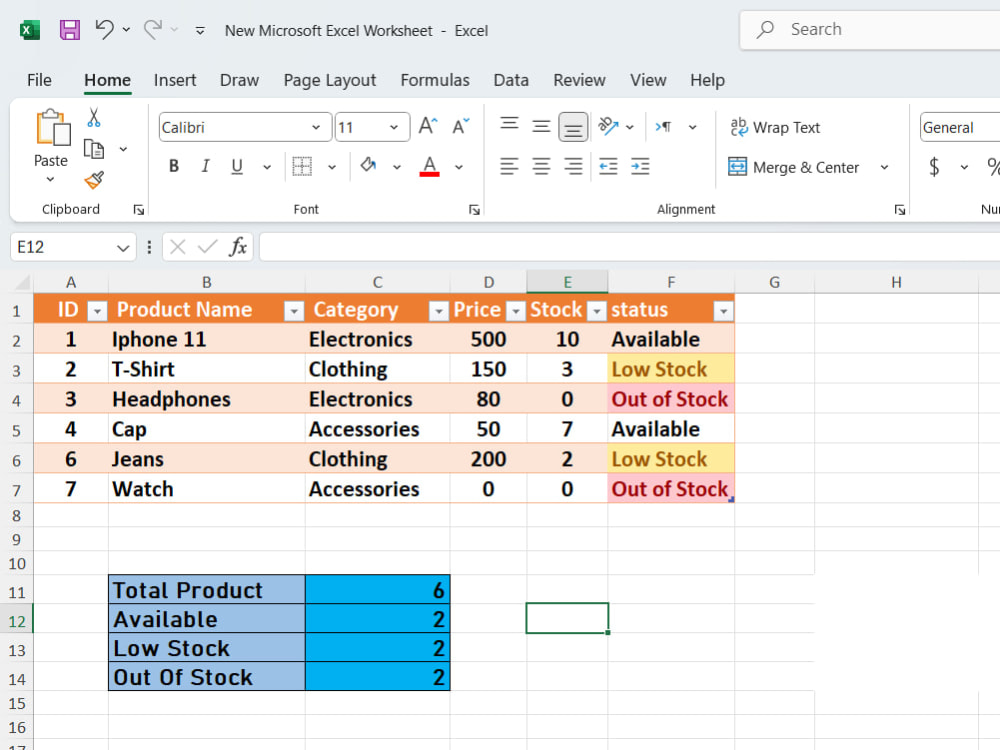This screenshot has width=1000, height=750.
Task: Click Merge & Center button
Action: point(794,167)
